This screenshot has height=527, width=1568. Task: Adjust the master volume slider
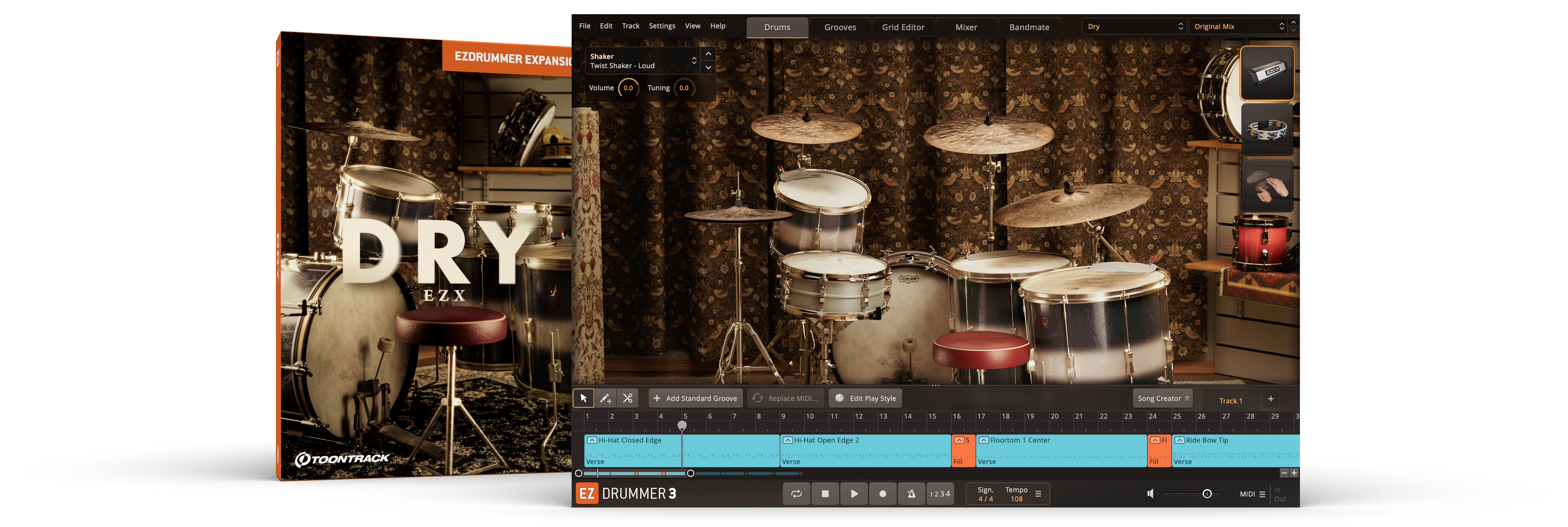tap(1206, 494)
